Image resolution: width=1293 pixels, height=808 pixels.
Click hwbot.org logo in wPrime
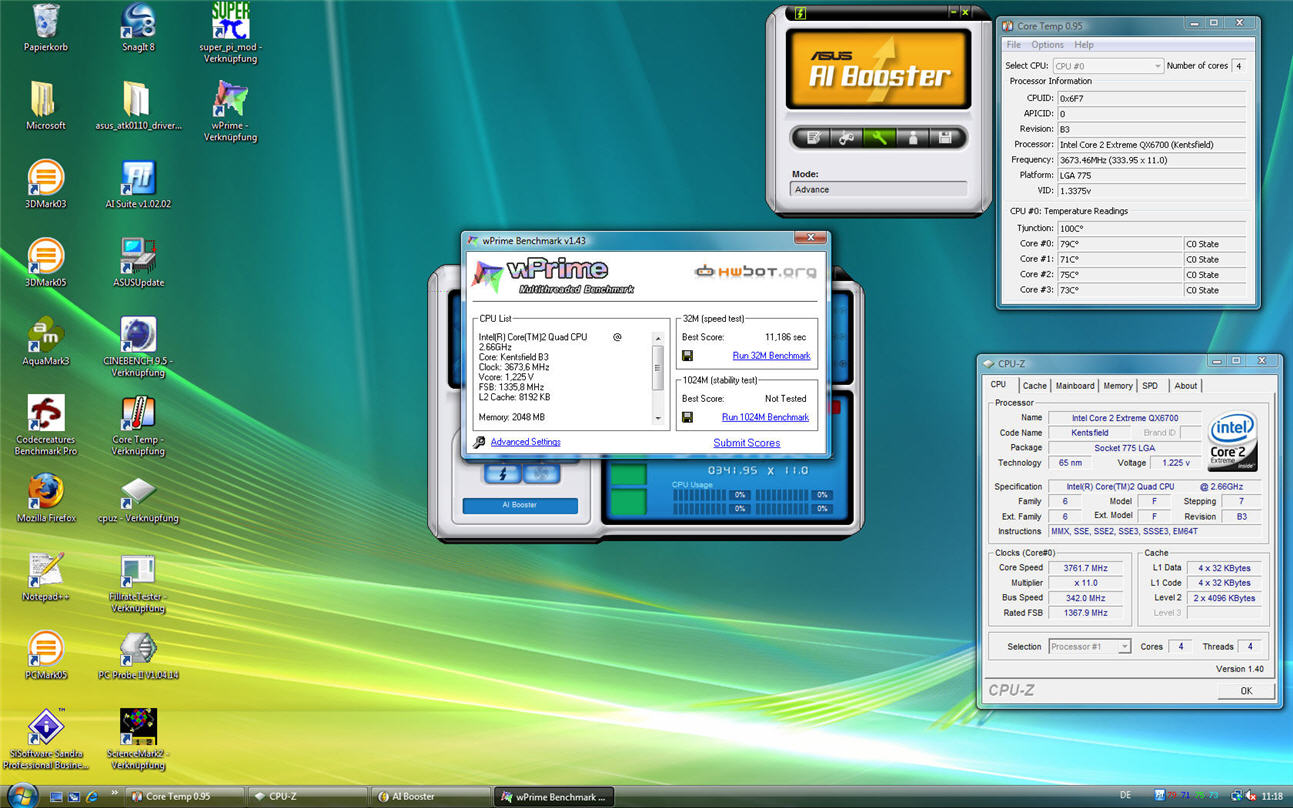click(755, 271)
